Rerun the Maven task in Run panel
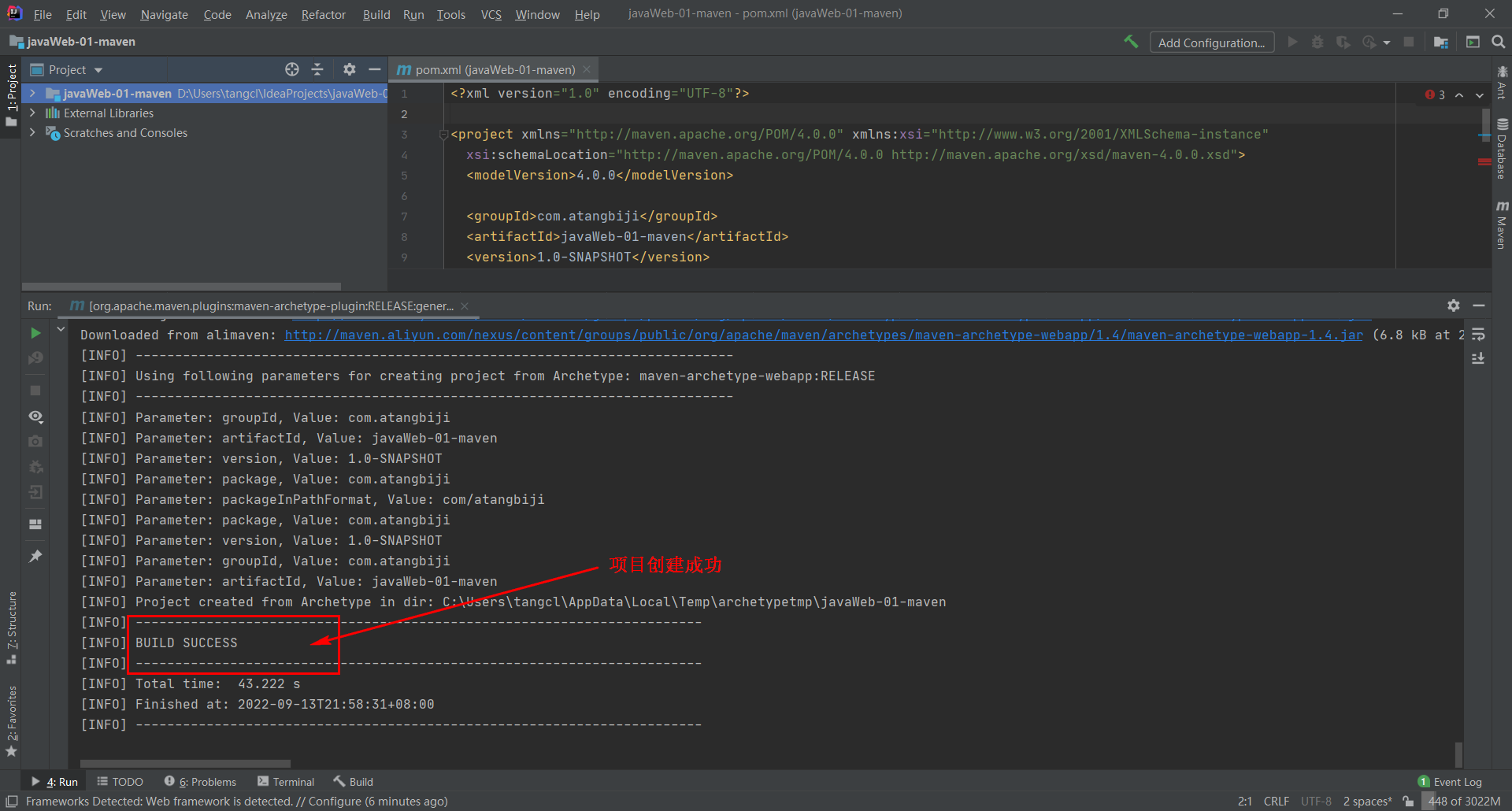The image size is (1512, 811). pyautogui.click(x=35, y=333)
